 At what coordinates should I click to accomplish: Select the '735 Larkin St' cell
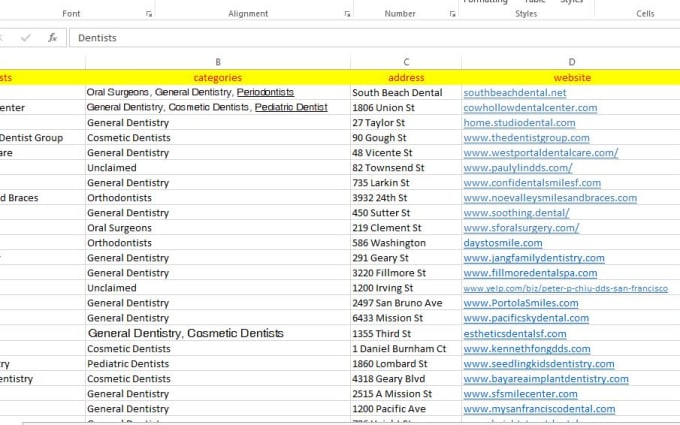(x=406, y=183)
